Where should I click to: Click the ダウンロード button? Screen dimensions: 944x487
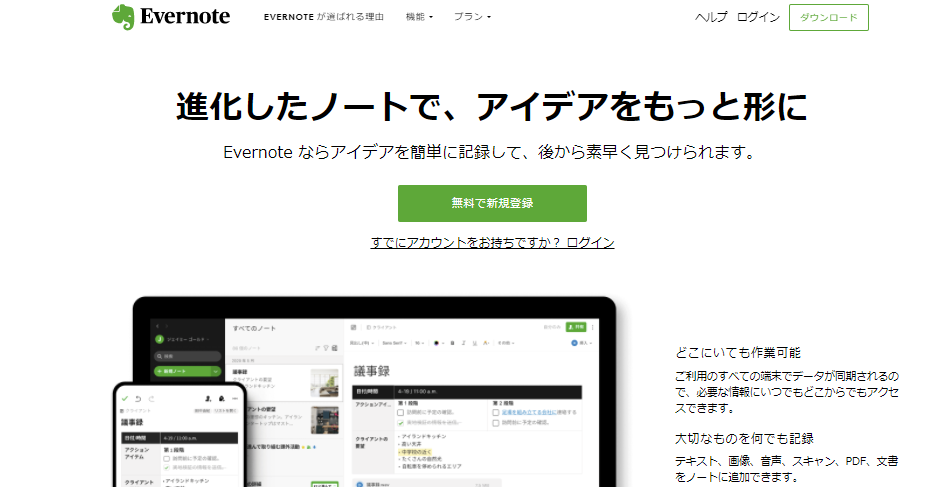[828, 17]
